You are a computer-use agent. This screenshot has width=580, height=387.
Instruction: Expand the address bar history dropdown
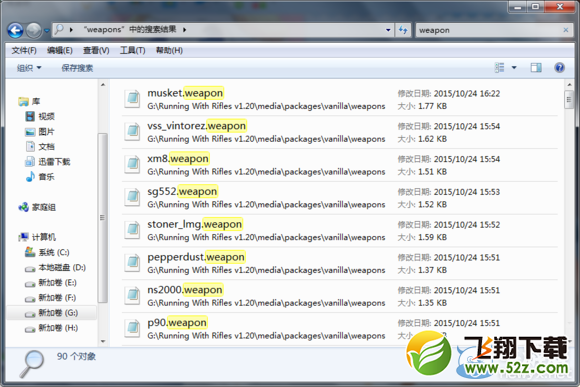(388, 30)
